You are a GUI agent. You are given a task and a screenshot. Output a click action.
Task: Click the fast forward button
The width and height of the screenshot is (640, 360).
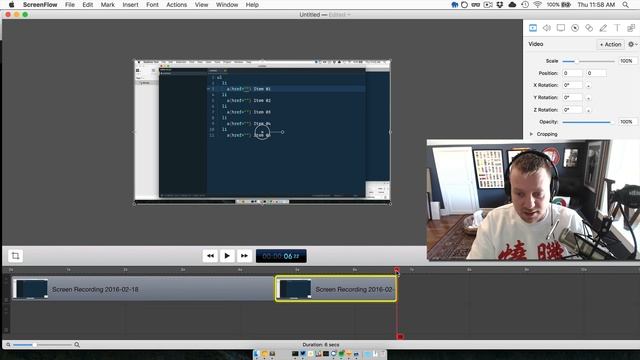pos(244,256)
